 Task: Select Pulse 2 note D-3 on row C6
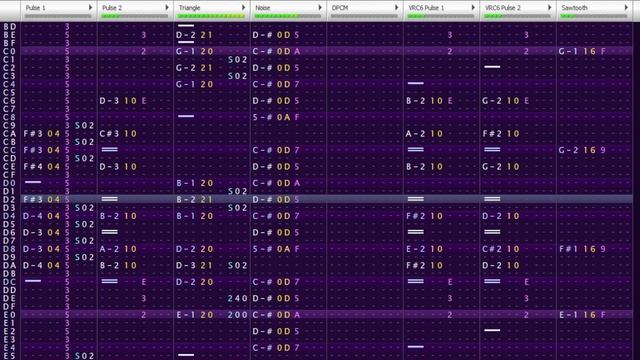[x=109, y=101]
